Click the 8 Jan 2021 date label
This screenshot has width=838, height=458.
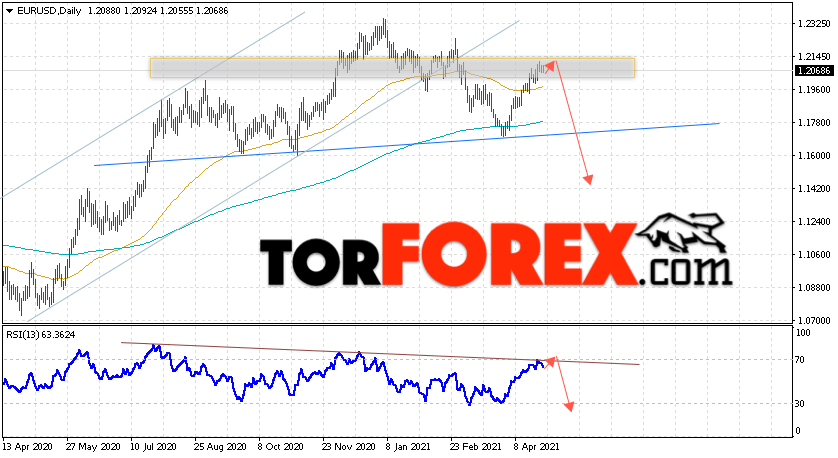click(408, 446)
